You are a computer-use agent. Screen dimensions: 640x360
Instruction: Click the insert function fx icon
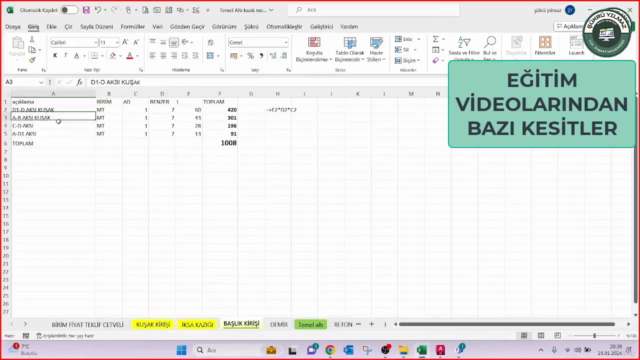point(79,82)
